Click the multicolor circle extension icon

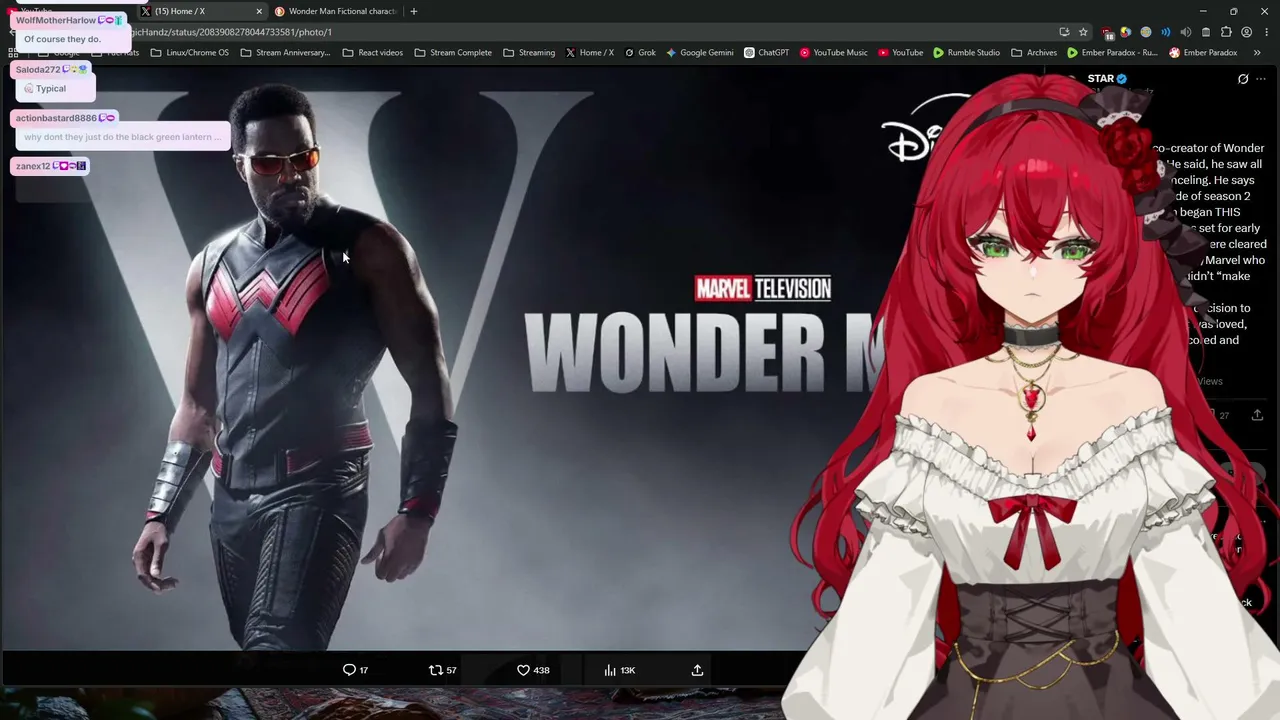pos(1126,32)
